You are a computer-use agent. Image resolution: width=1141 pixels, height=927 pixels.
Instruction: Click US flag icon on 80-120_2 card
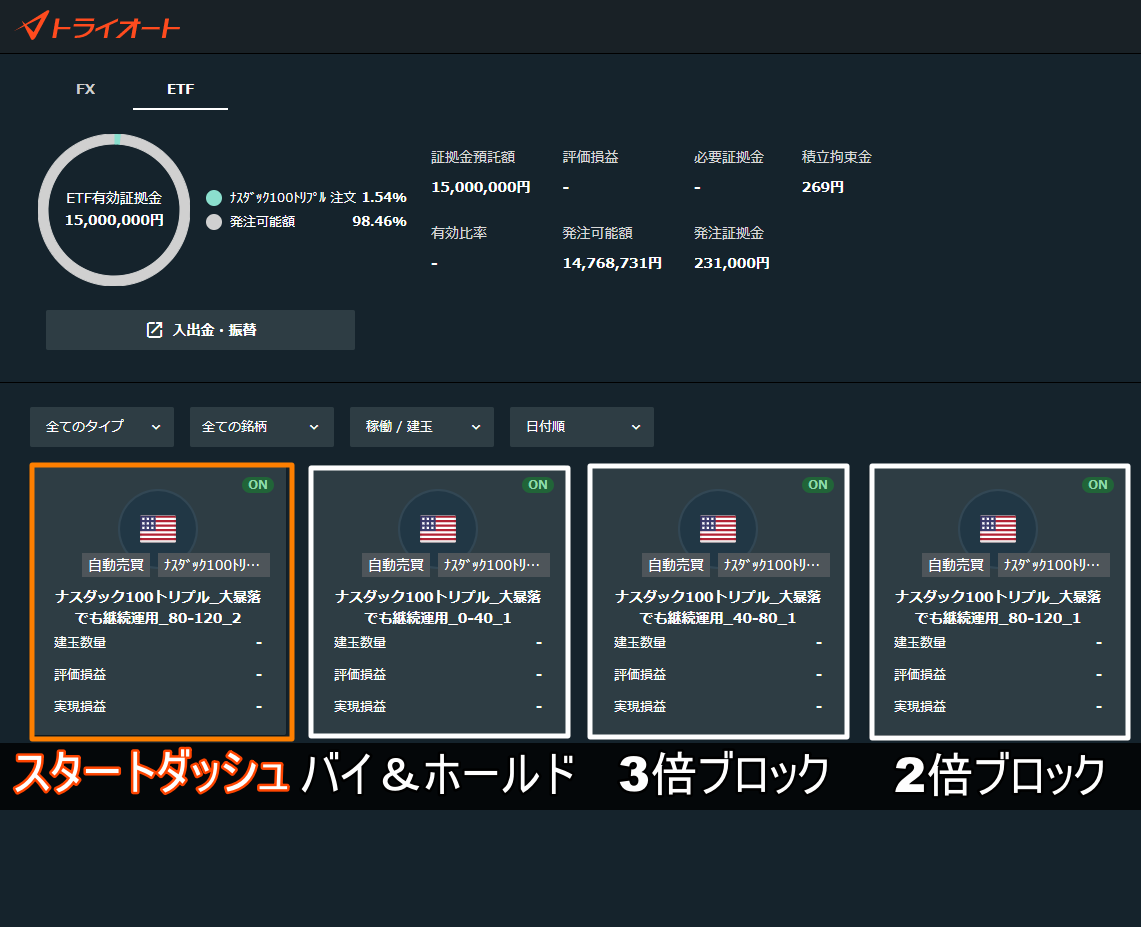158,528
